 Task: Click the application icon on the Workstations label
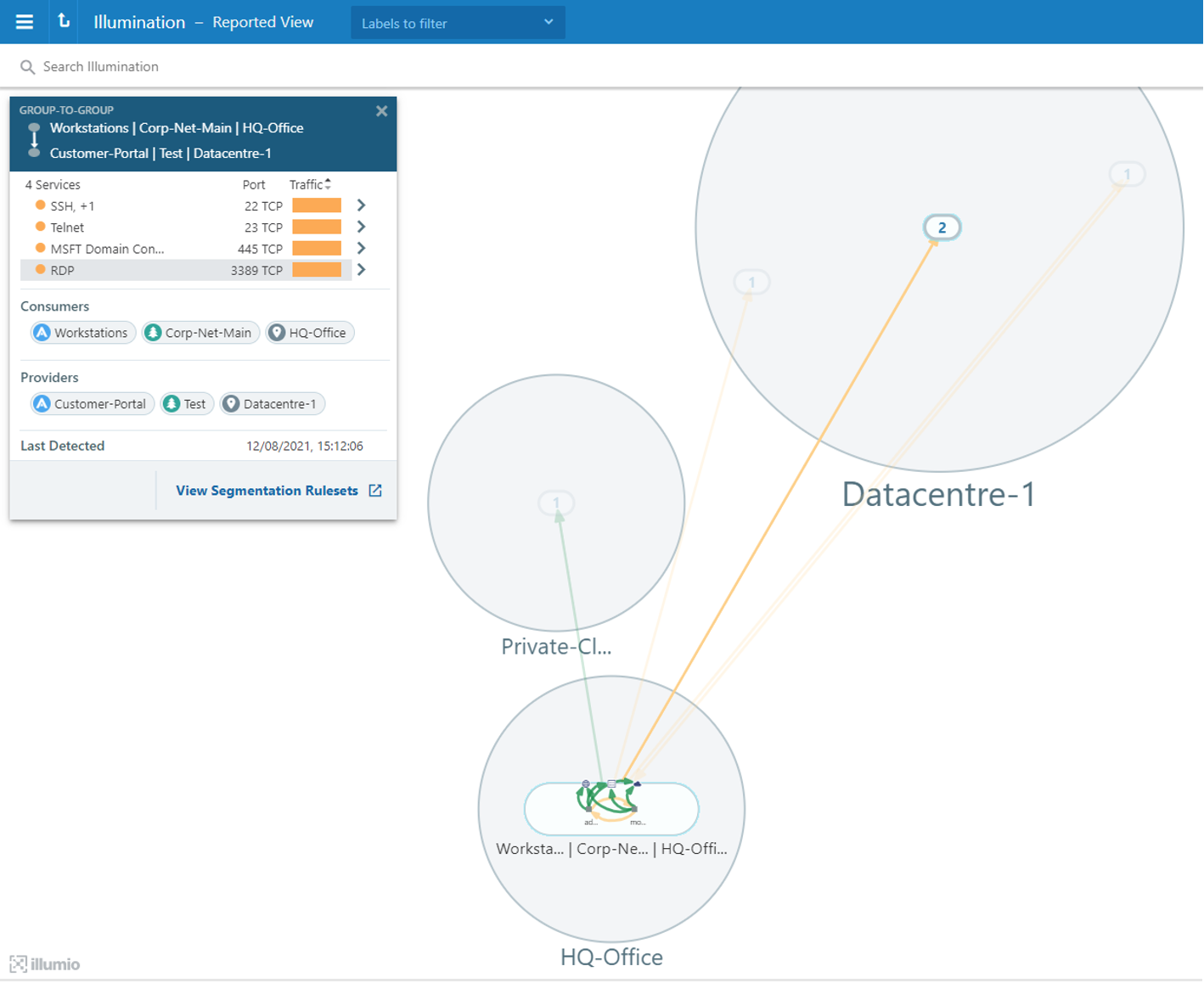click(x=42, y=333)
